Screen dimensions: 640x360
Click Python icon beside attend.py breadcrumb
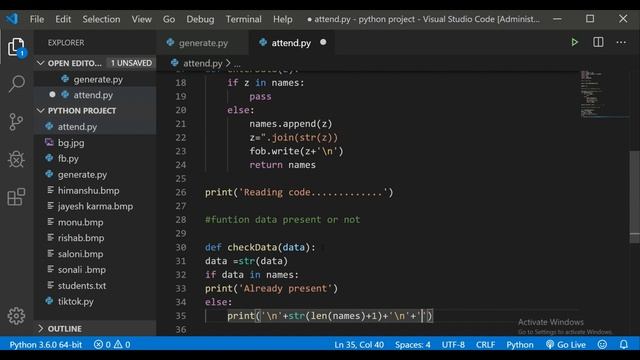click(175, 63)
